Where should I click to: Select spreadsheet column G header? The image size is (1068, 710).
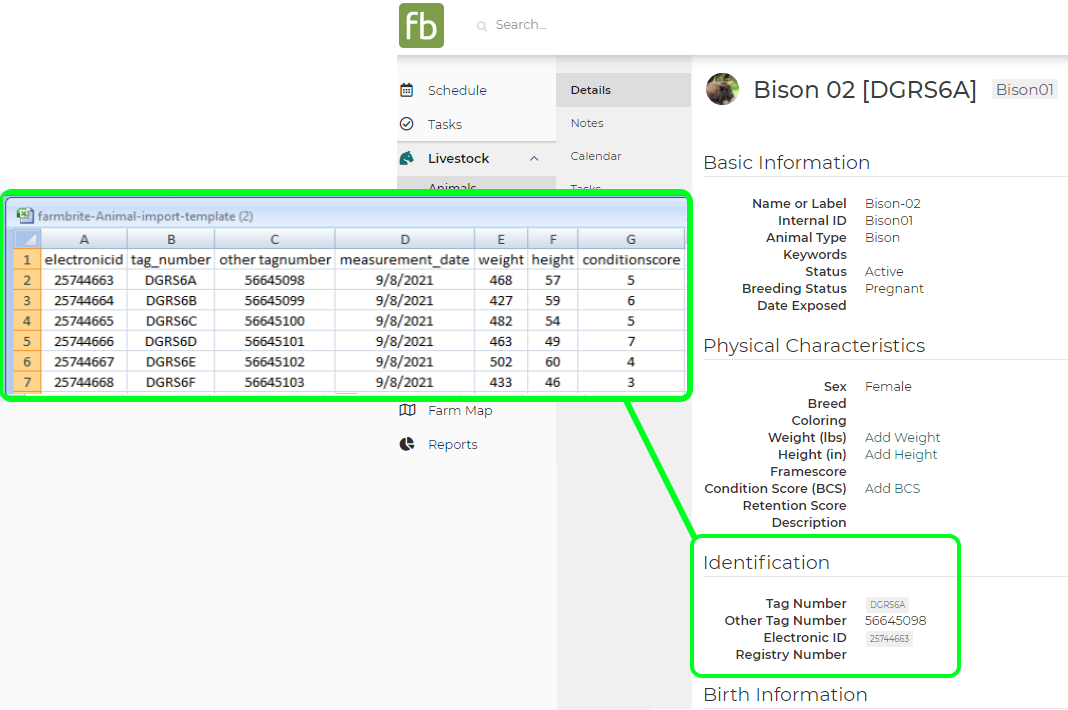click(631, 239)
